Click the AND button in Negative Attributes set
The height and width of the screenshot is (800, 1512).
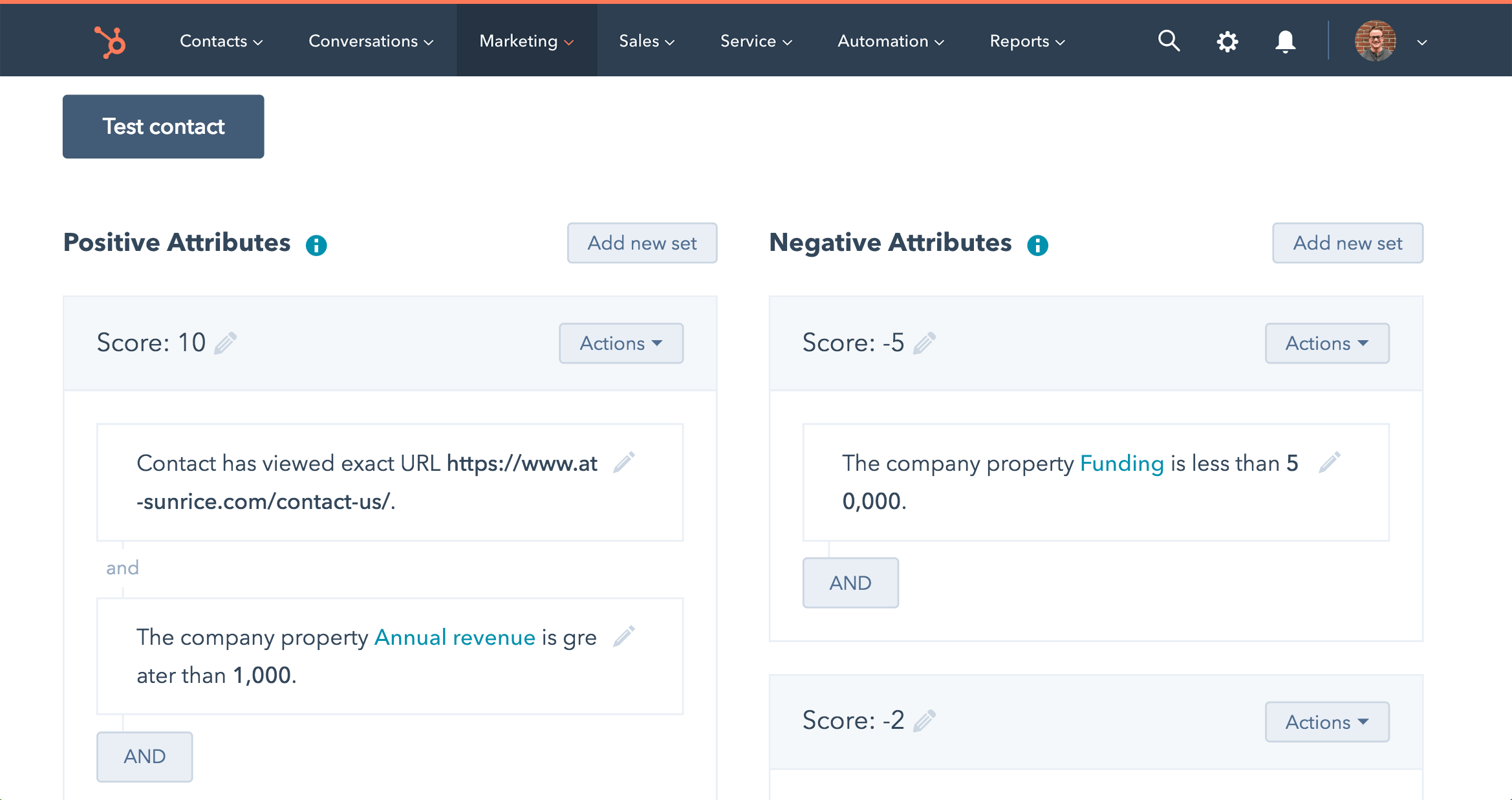pos(851,580)
